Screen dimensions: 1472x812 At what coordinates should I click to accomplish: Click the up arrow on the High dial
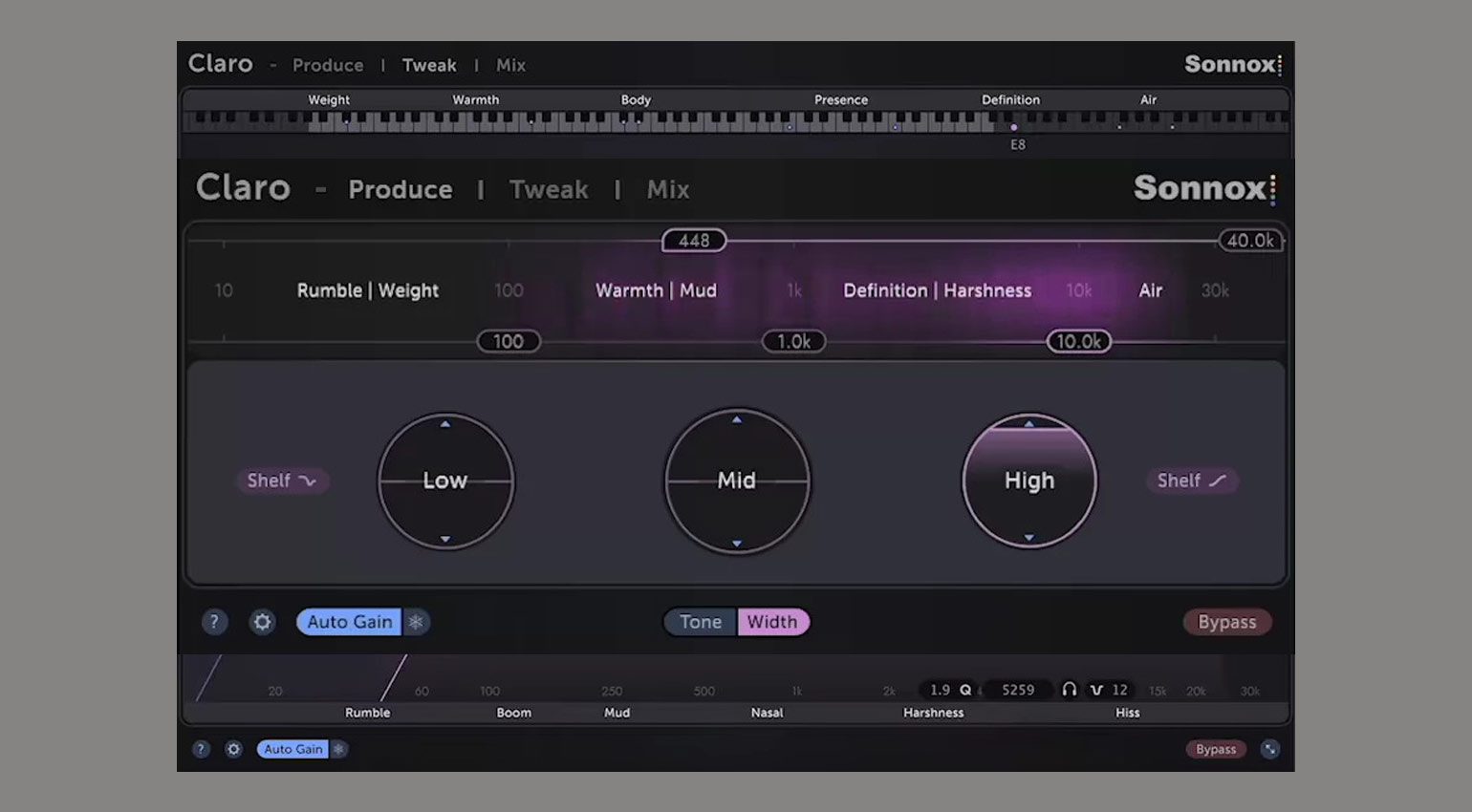[x=1029, y=423]
